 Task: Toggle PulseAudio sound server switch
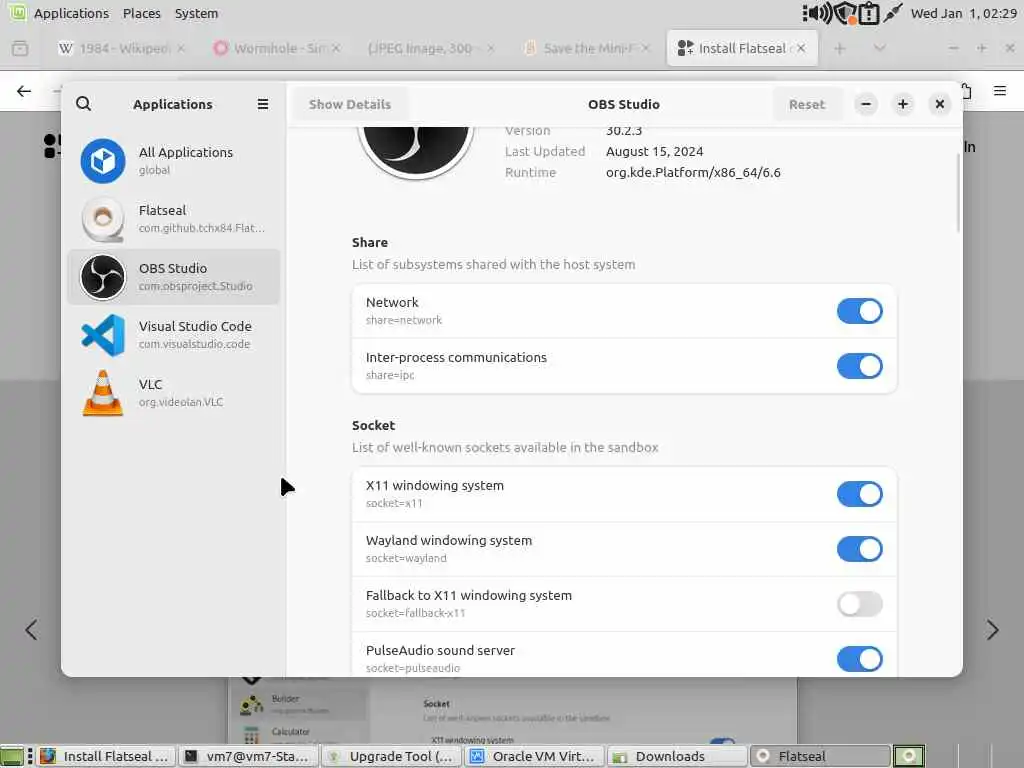859,658
